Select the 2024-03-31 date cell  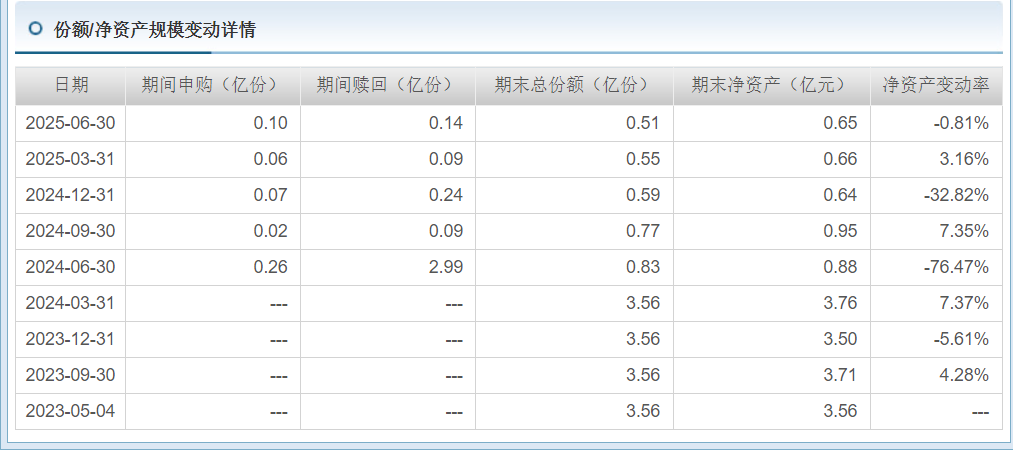(x=71, y=303)
